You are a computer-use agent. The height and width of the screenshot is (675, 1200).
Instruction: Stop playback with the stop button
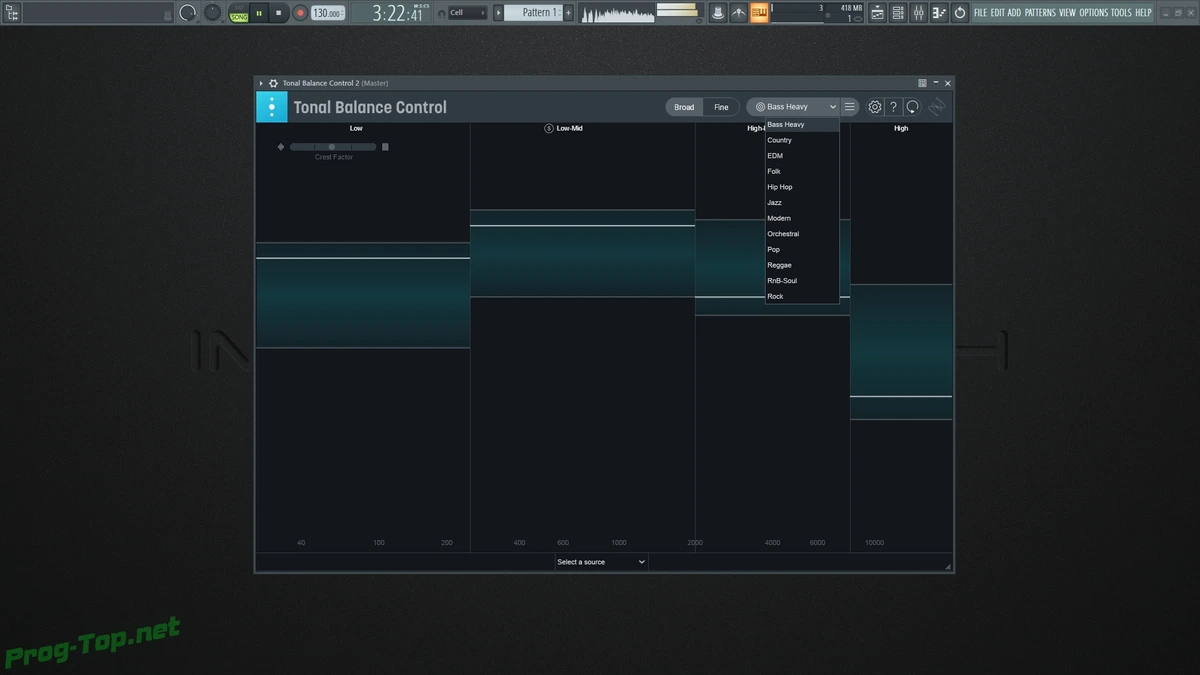point(279,13)
